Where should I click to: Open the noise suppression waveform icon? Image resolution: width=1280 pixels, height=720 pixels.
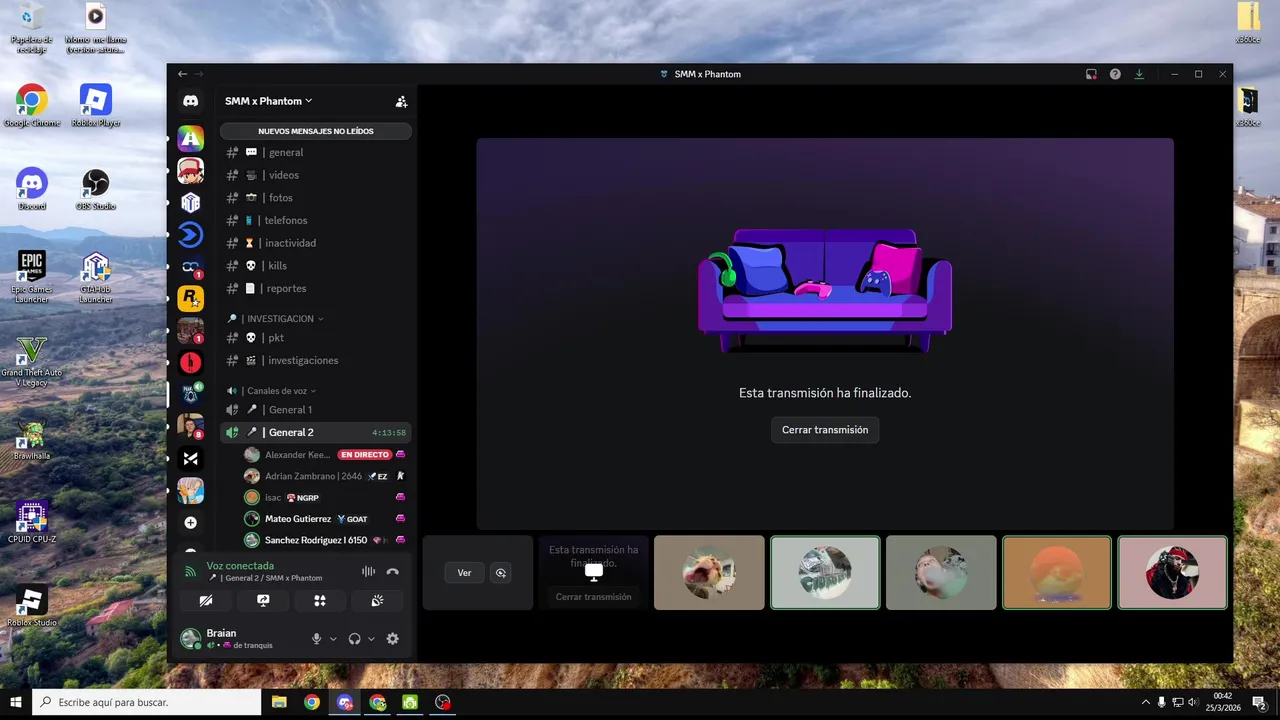tap(368, 572)
